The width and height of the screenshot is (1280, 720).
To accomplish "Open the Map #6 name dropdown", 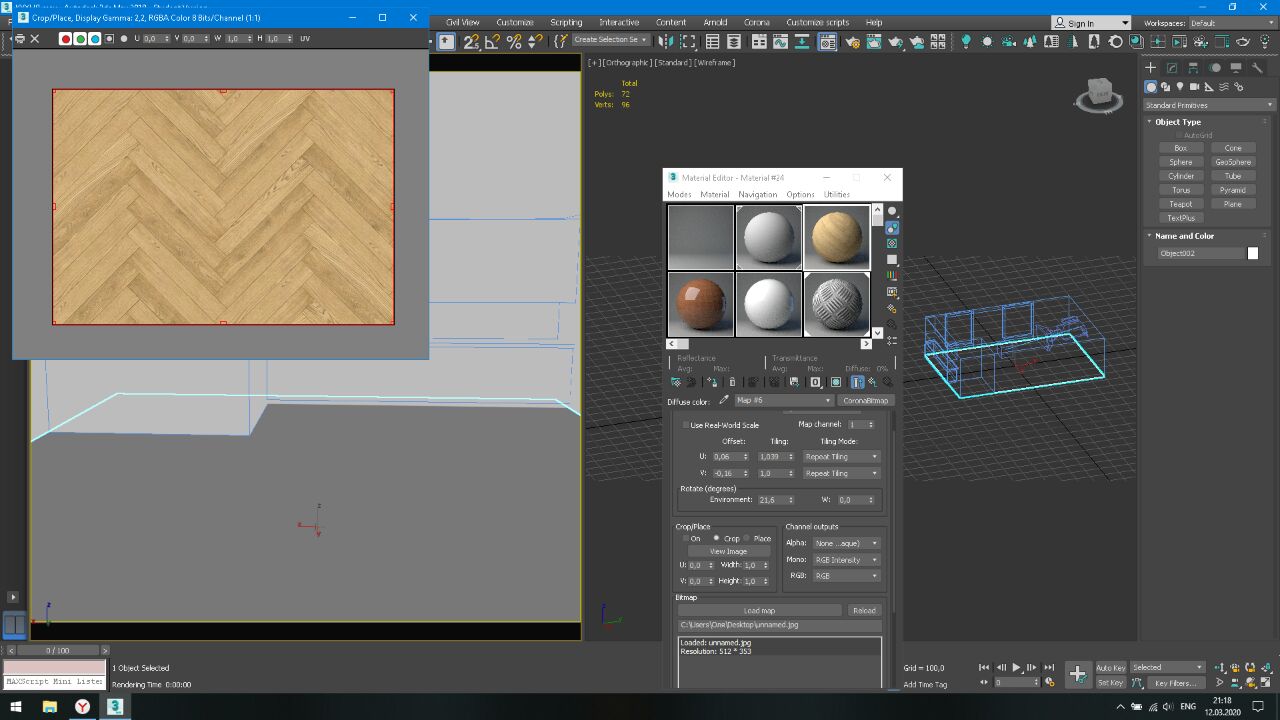I will (x=784, y=400).
